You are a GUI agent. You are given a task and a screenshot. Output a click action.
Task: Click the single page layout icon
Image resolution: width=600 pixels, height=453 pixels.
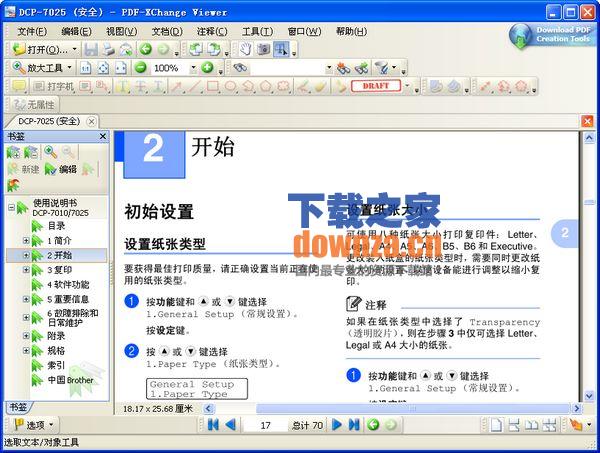coord(496,424)
